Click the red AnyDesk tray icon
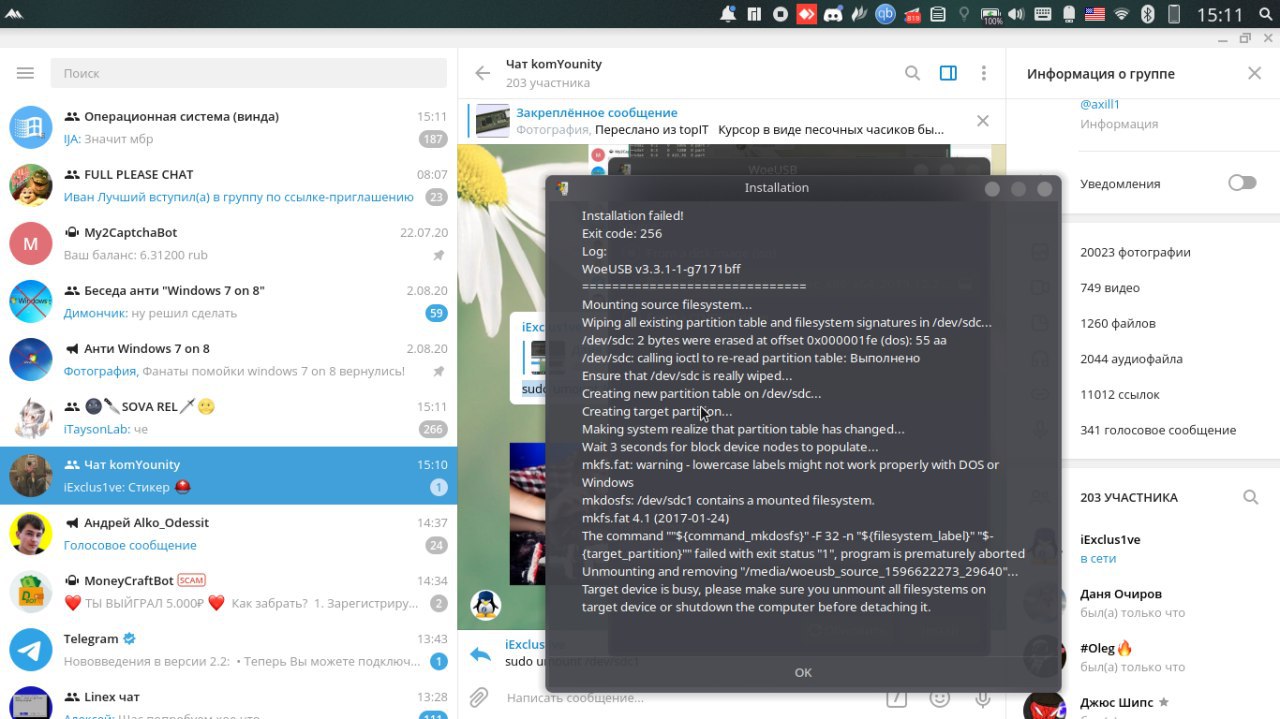The height and width of the screenshot is (719, 1280). pyautogui.click(x=807, y=14)
